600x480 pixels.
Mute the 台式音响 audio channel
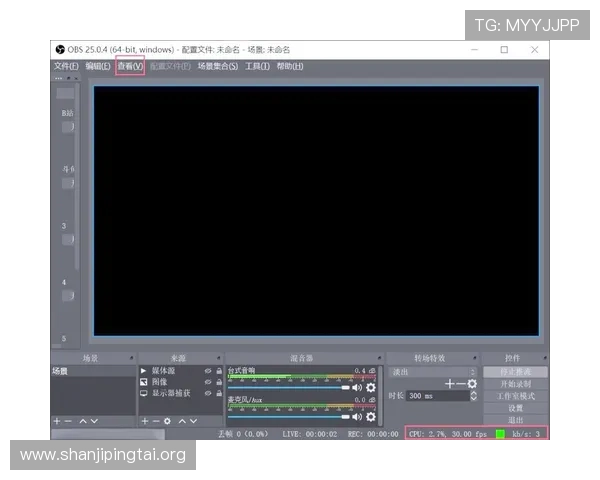coord(357,388)
